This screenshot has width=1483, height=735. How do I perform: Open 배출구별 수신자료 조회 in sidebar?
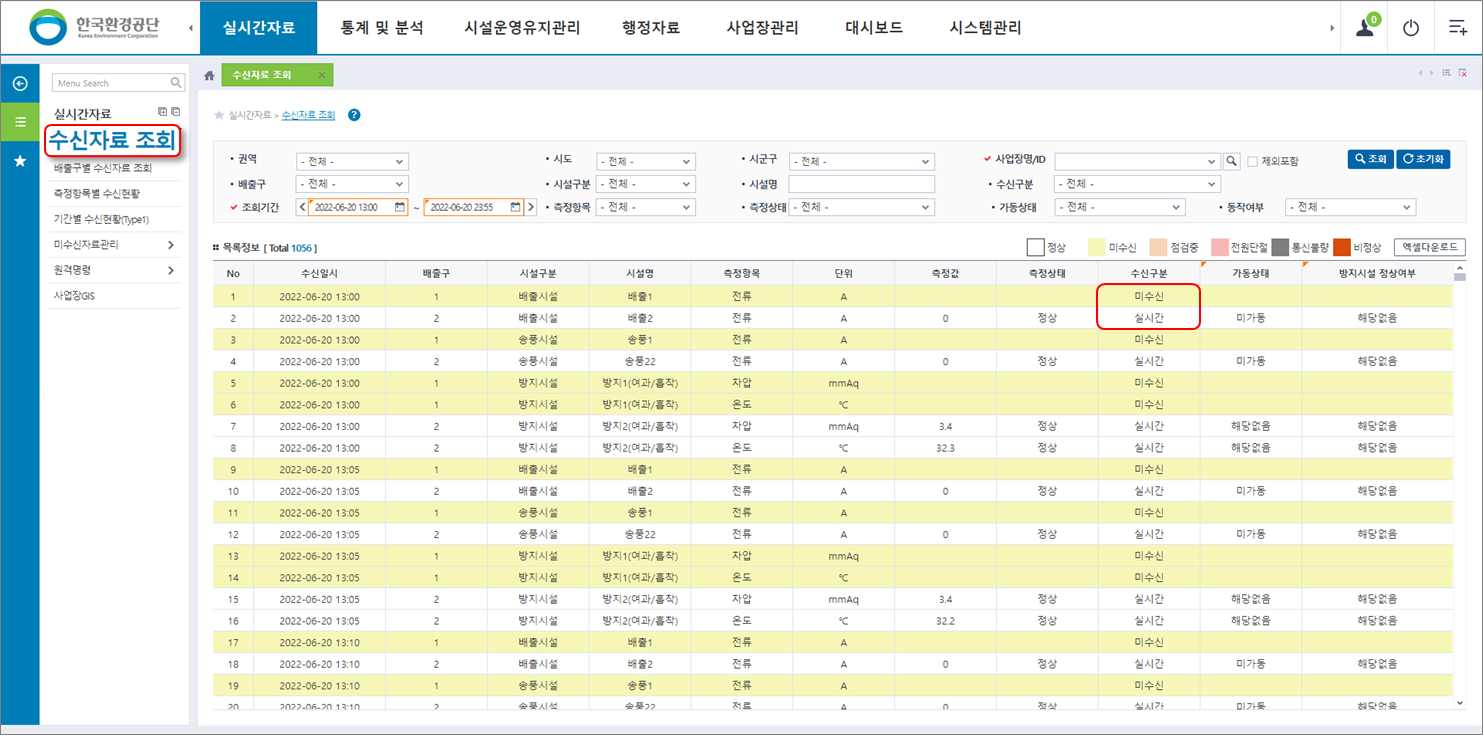(x=103, y=168)
